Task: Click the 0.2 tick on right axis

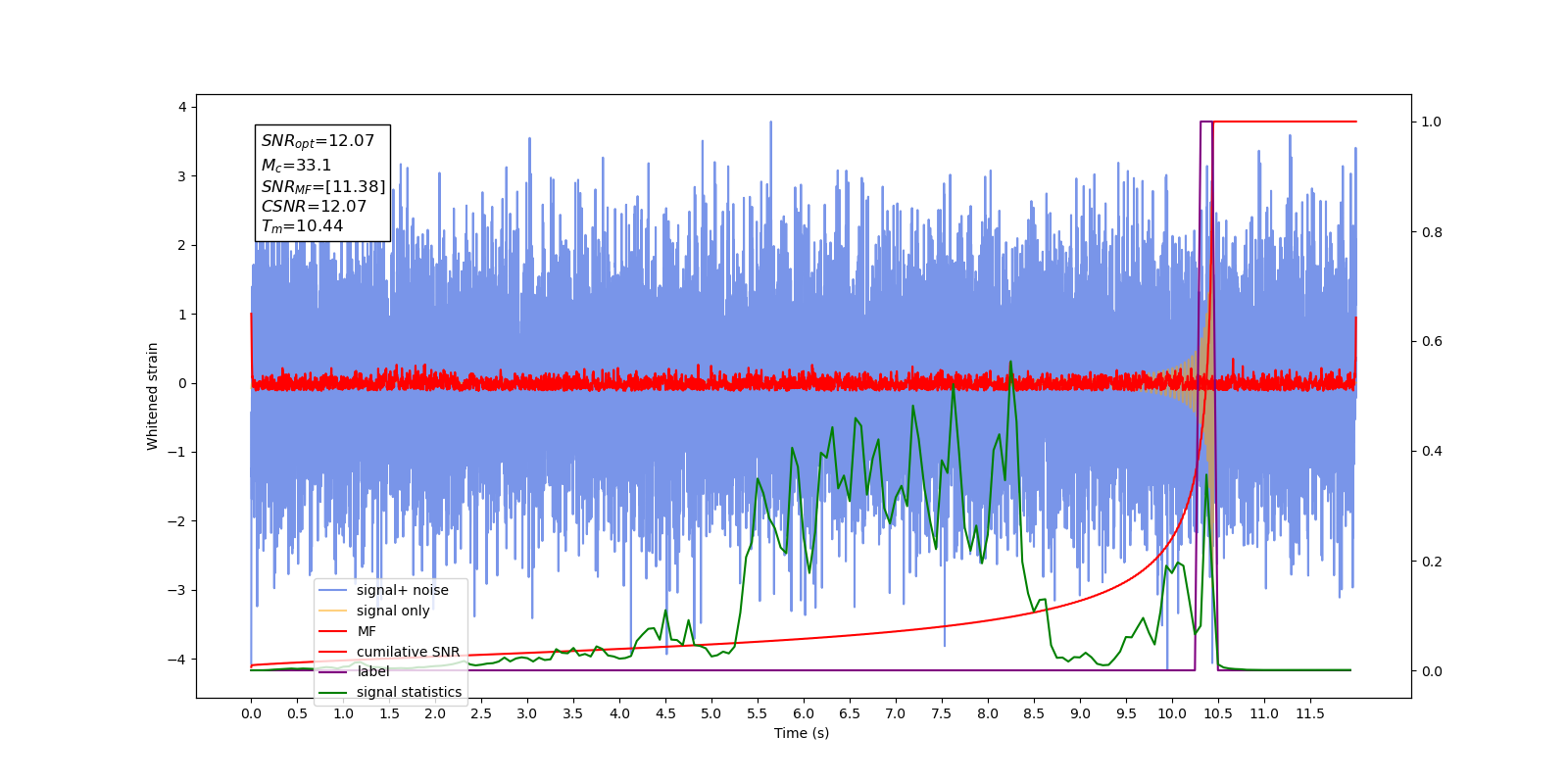Action: [x=1432, y=562]
